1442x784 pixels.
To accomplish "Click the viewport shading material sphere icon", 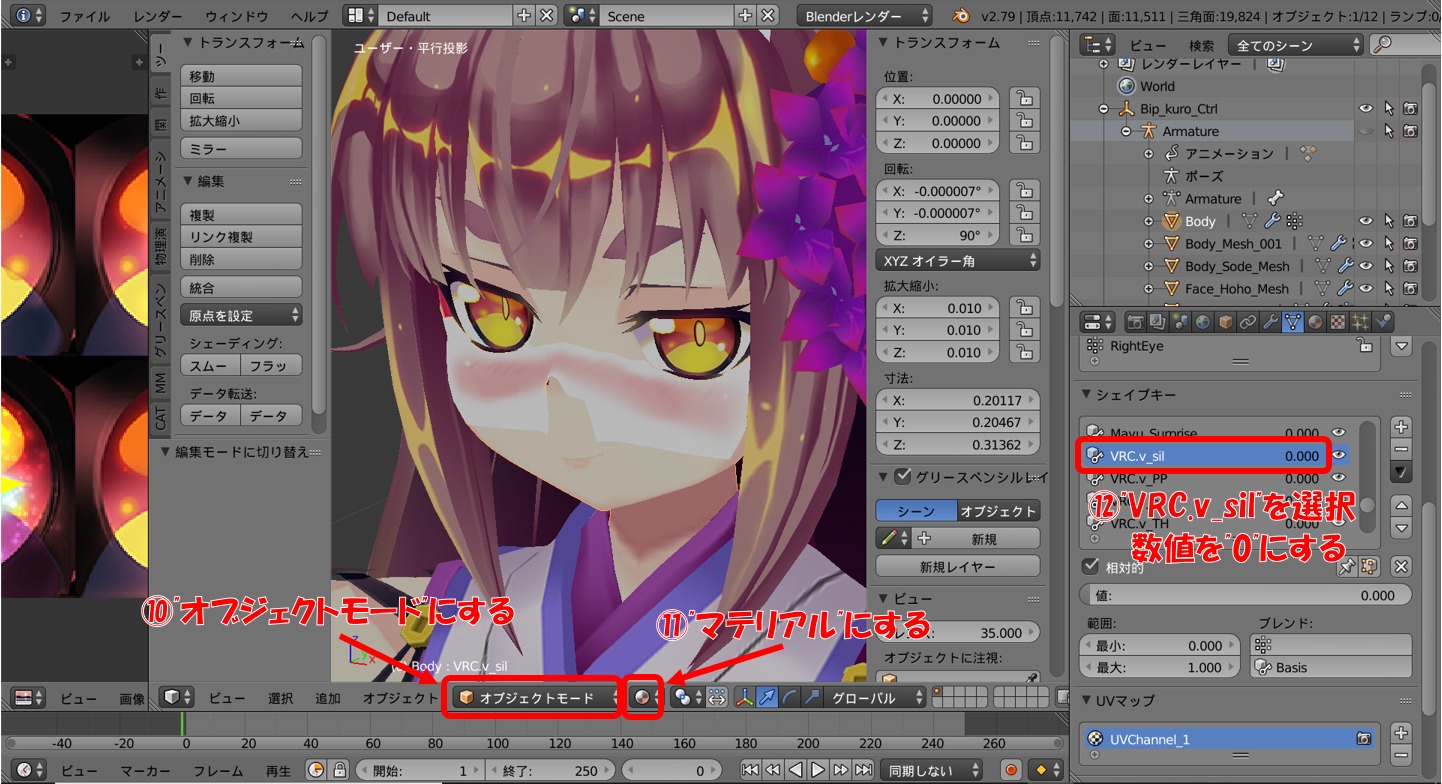I will [x=642, y=698].
